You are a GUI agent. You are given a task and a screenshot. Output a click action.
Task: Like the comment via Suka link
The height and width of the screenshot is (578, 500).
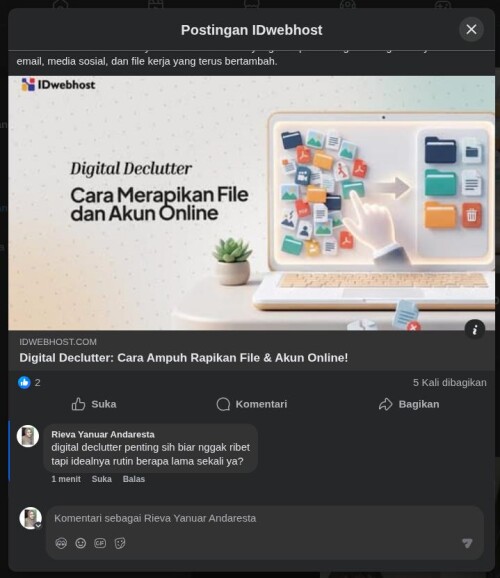pyautogui.click(x=101, y=479)
